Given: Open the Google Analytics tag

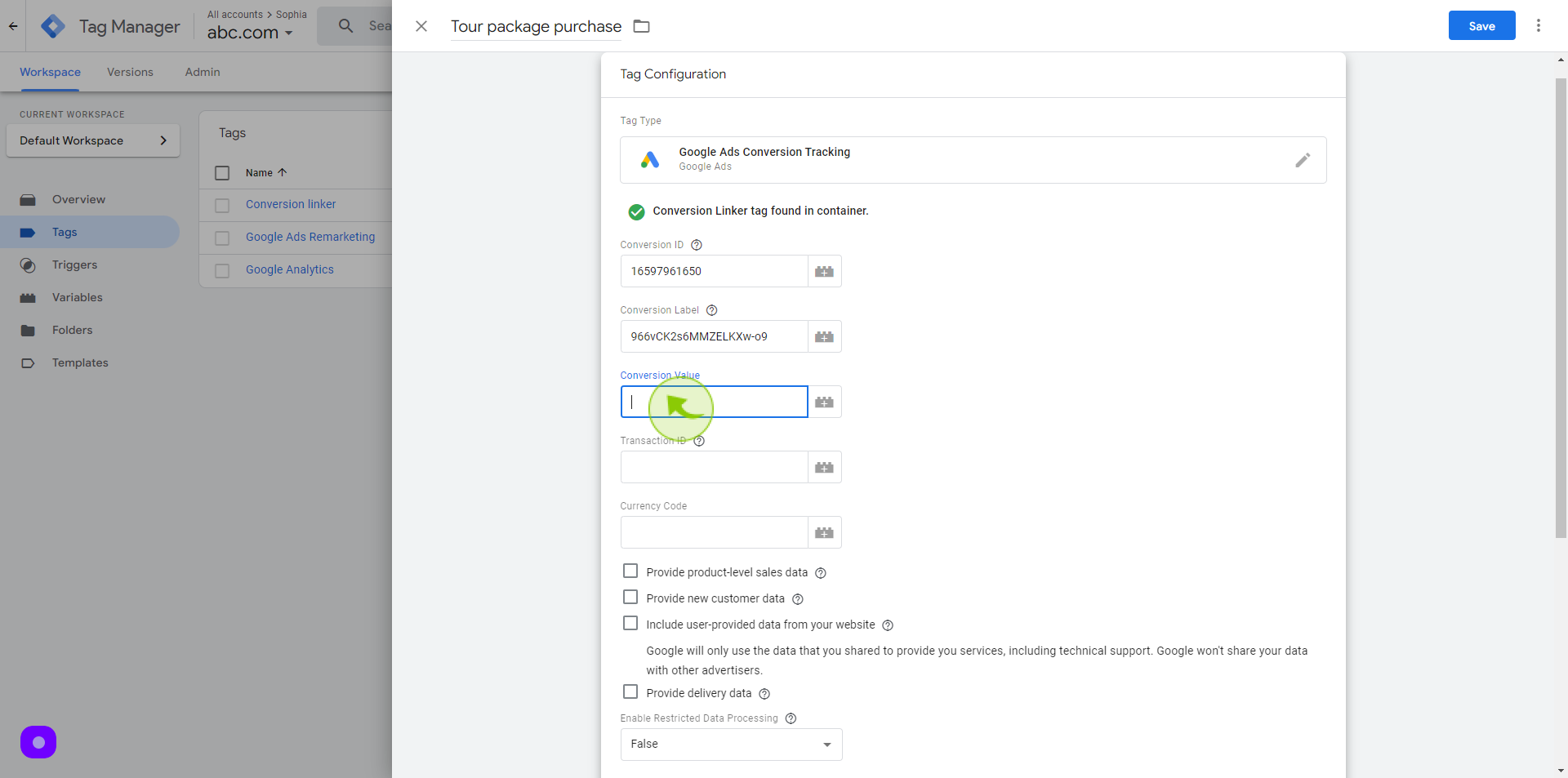Looking at the screenshot, I should coord(290,269).
